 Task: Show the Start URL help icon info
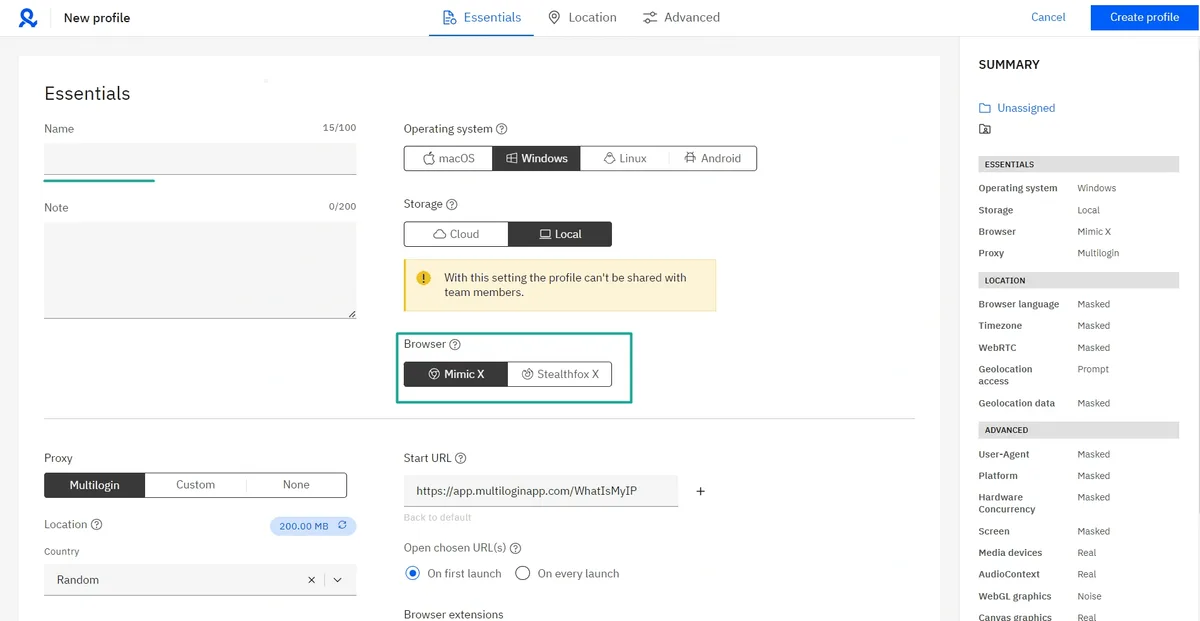click(461, 458)
